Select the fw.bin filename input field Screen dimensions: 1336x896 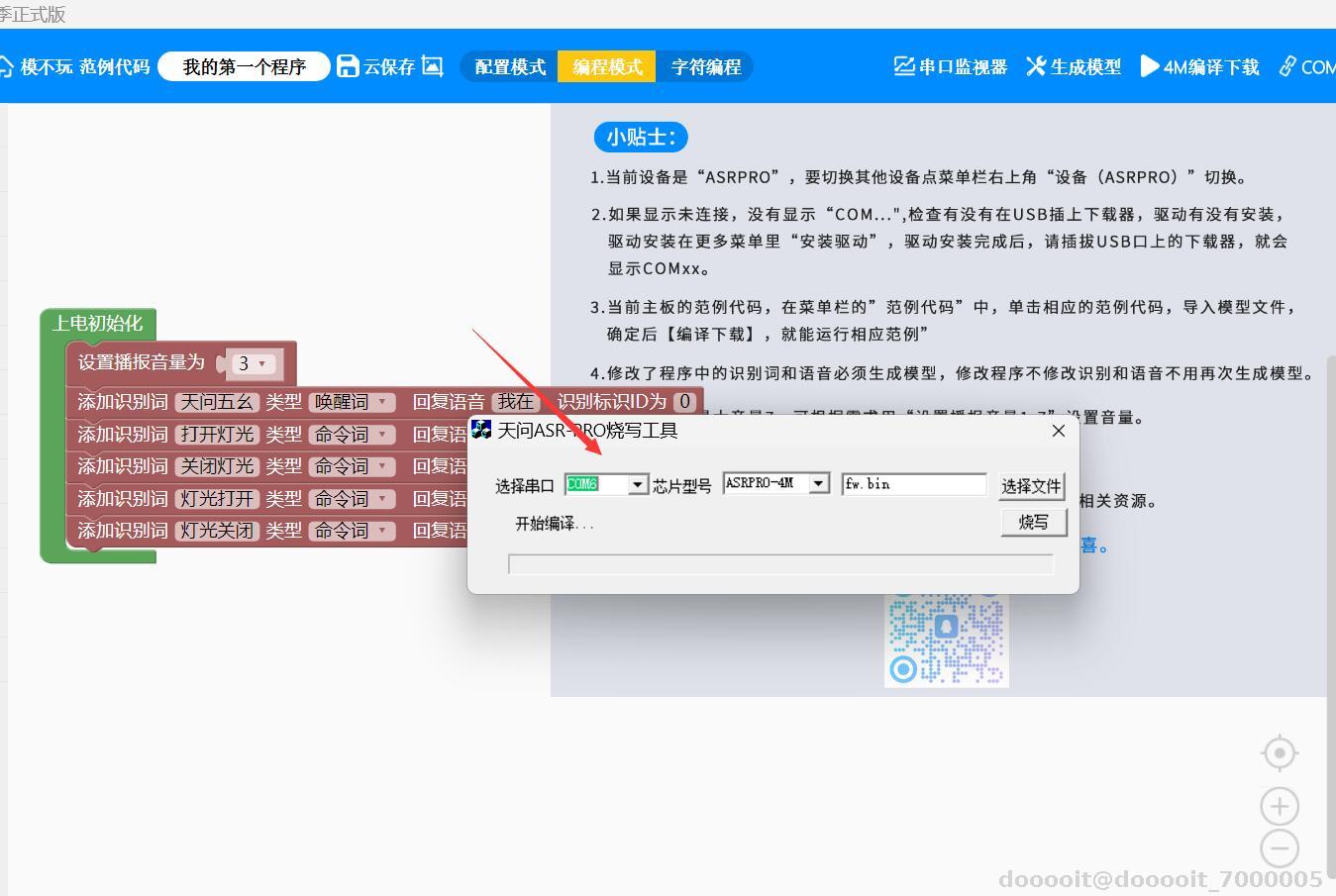911,483
